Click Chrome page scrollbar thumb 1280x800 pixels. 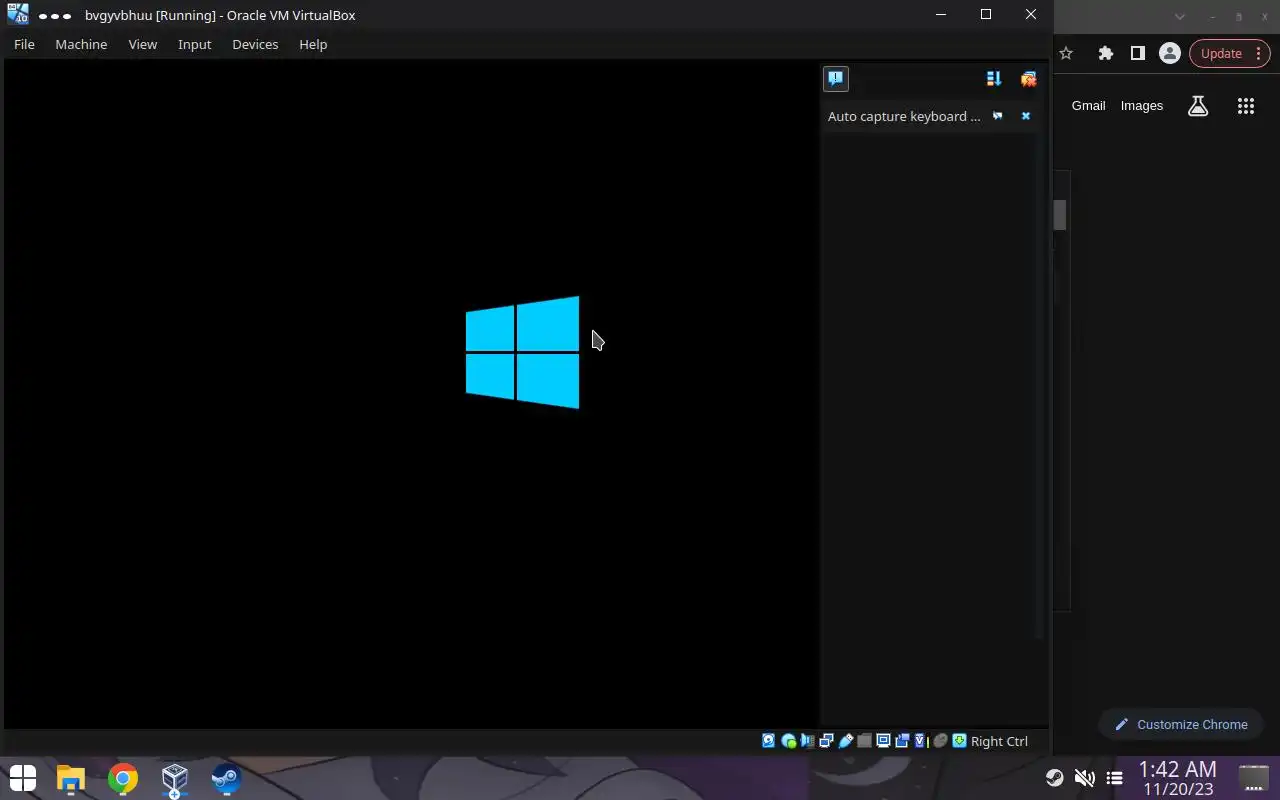pyautogui.click(x=1059, y=215)
